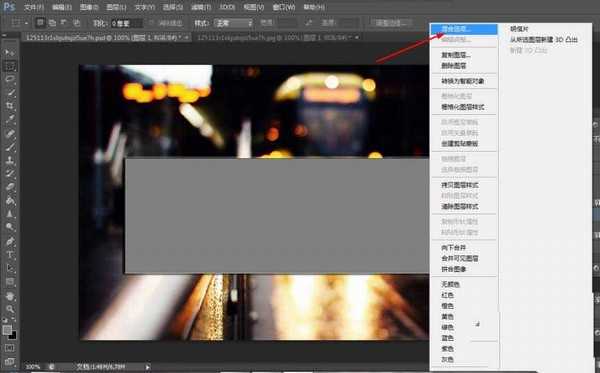Image resolution: width=600 pixels, height=373 pixels.
Task: Choose 转换为智能对象 in the context menu
Action: (x=464, y=81)
